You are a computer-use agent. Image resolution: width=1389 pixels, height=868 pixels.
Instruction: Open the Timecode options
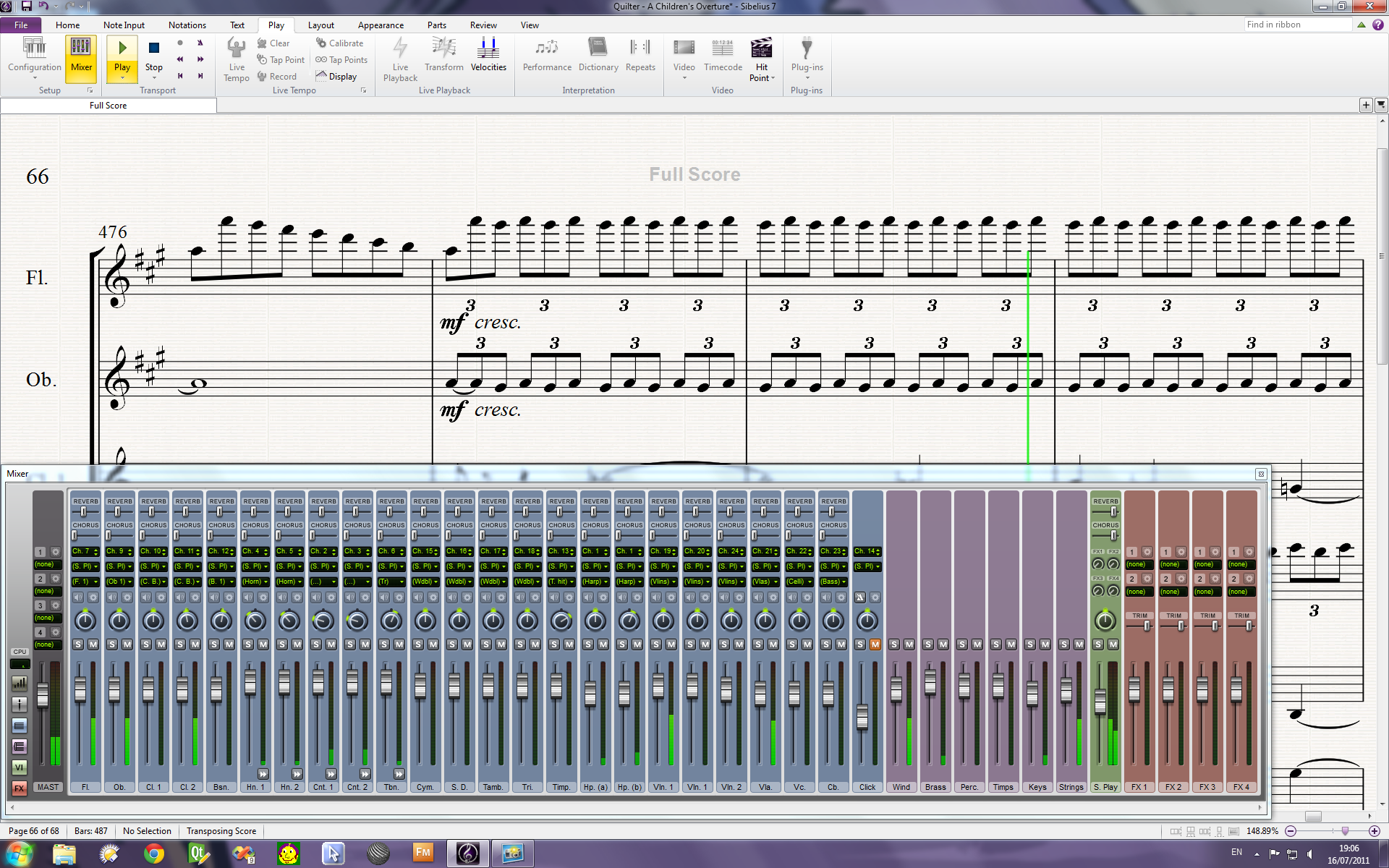point(722,48)
